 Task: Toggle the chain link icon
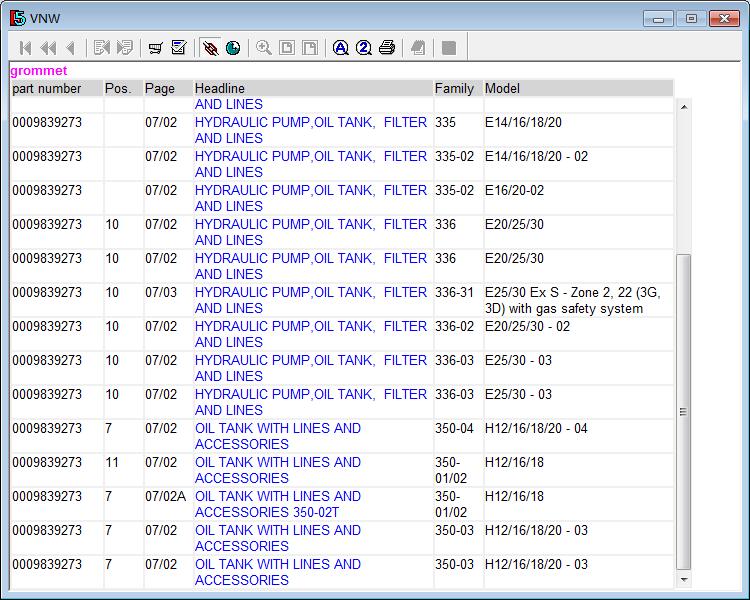pos(210,48)
